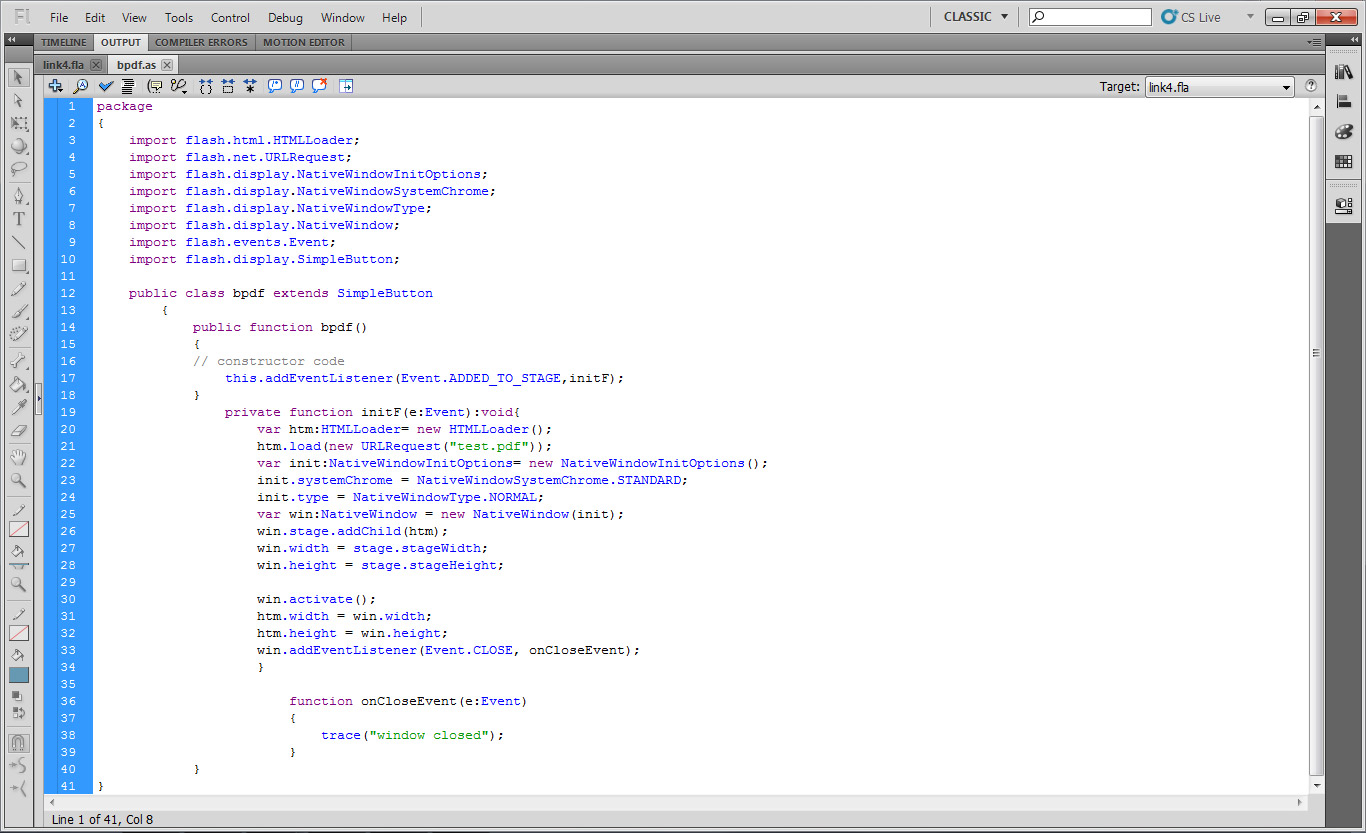Open the Color palette panel icon
The width and height of the screenshot is (1366, 833).
[x=1344, y=132]
